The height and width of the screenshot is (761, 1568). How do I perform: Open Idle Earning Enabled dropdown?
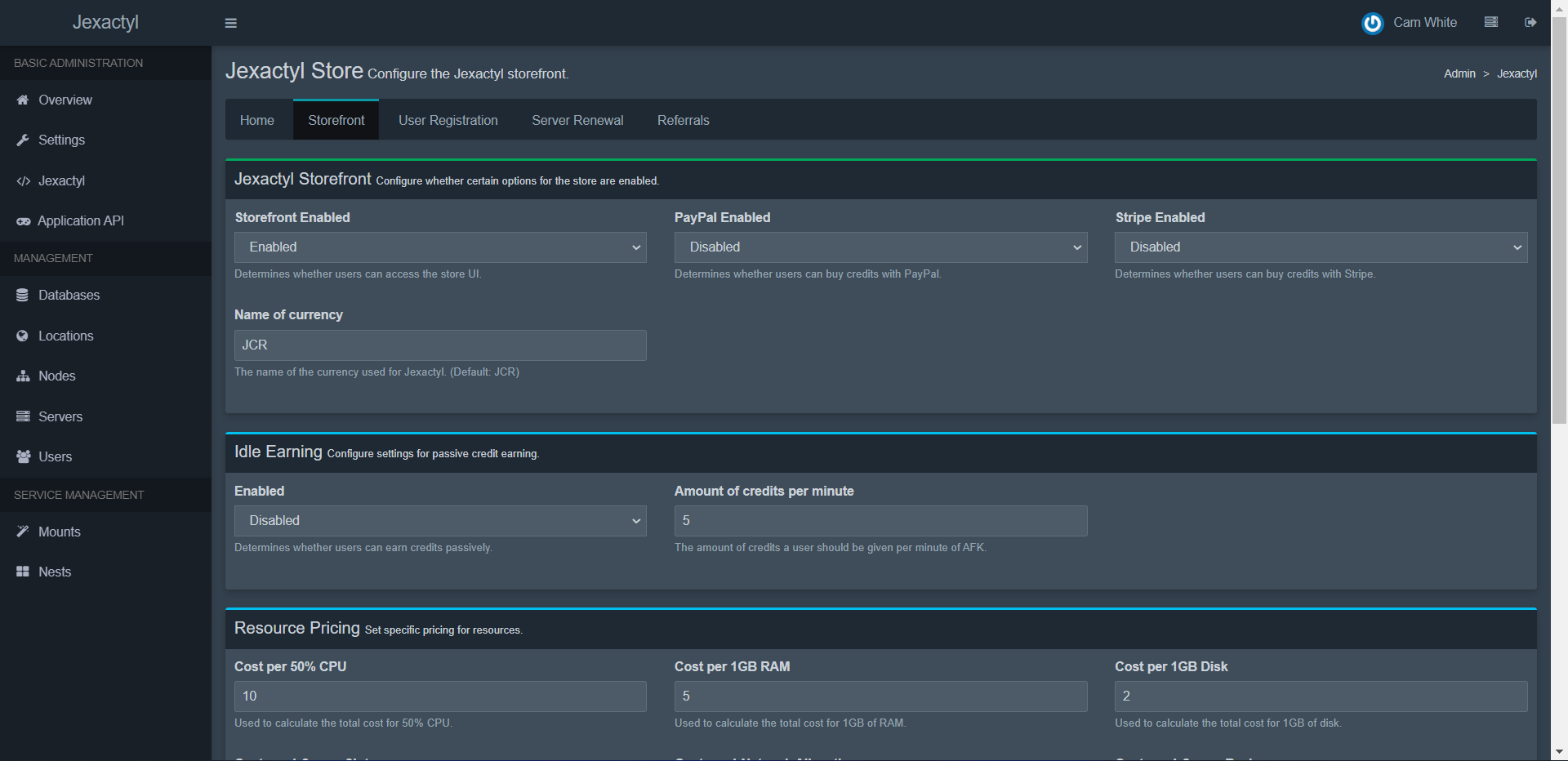(440, 521)
